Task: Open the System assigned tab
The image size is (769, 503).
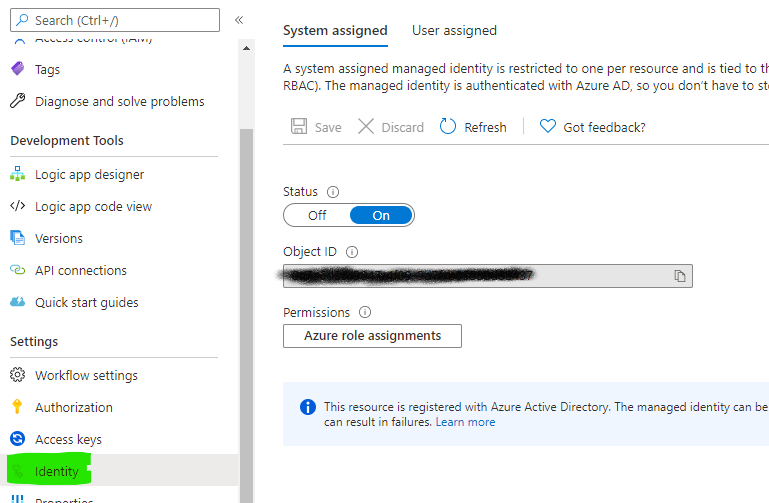Action: point(335,30)
